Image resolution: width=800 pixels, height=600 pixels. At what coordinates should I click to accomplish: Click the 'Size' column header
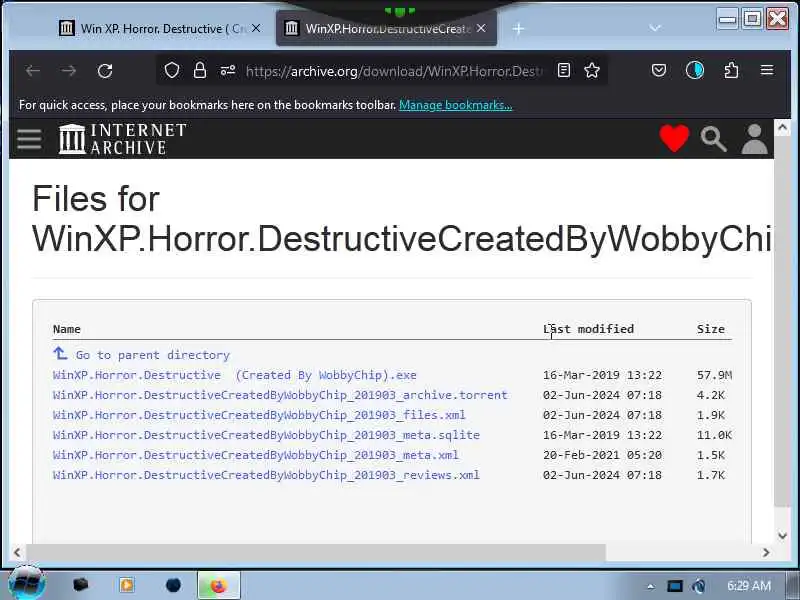(x=711, y=329)
